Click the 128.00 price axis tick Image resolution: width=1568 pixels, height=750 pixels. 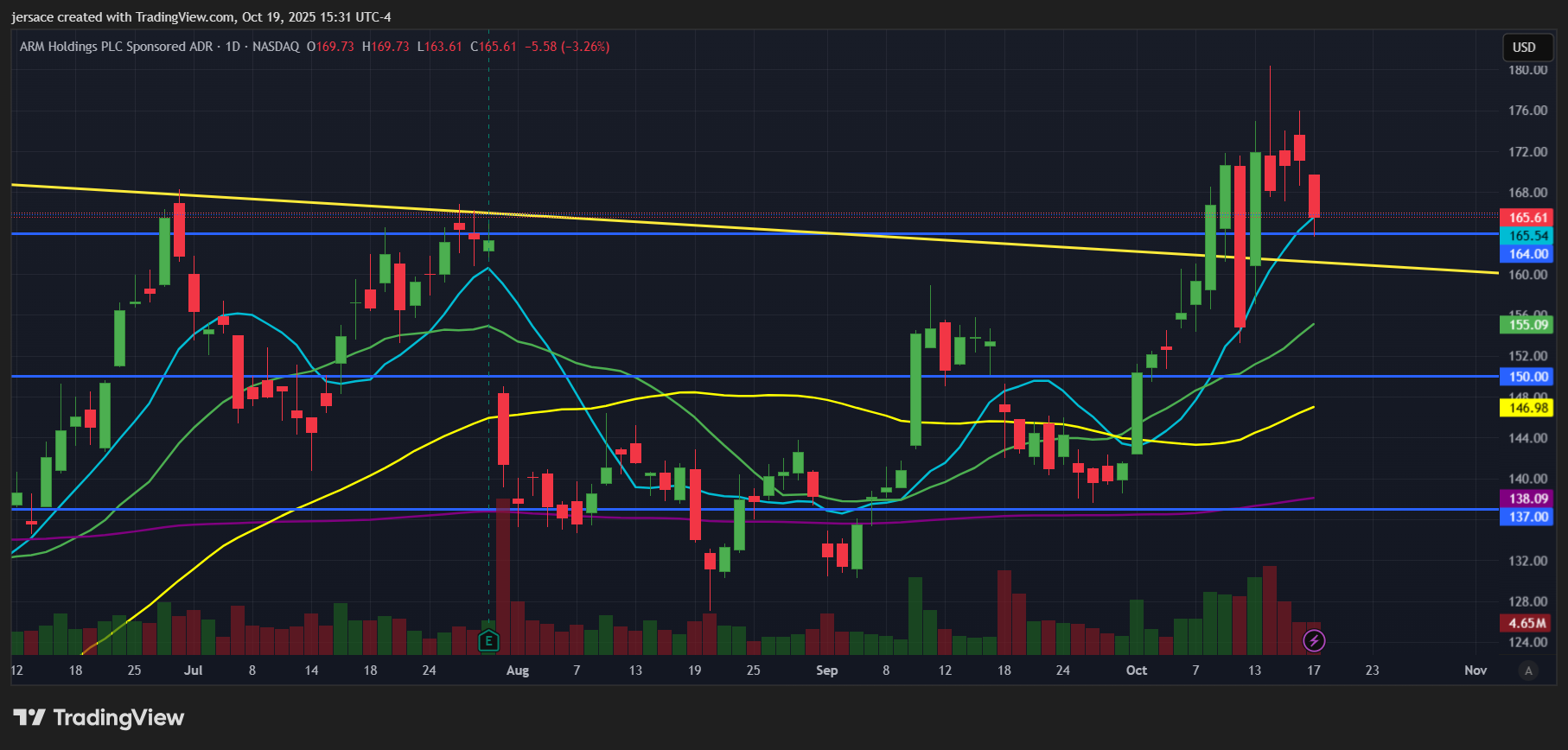[1527, 601]
